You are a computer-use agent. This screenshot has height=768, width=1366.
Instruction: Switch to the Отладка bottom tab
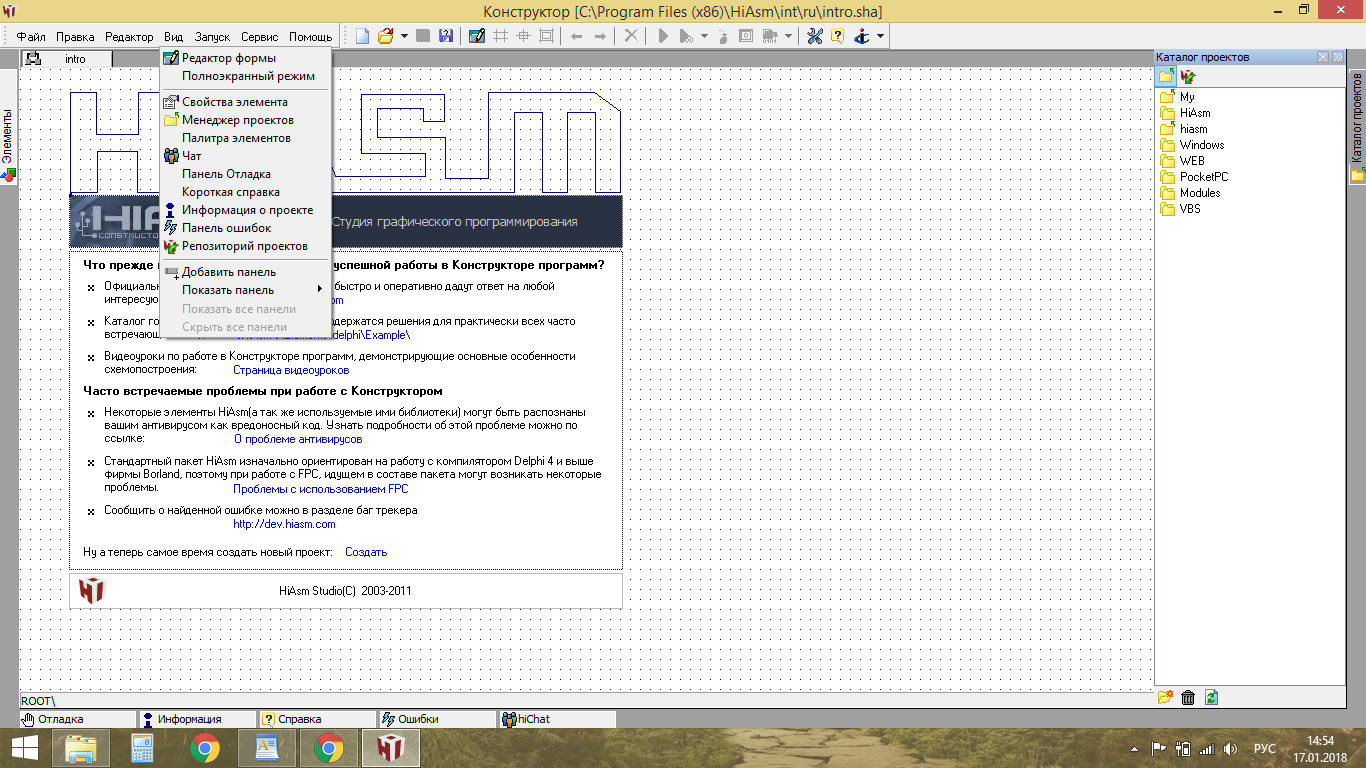78,719
